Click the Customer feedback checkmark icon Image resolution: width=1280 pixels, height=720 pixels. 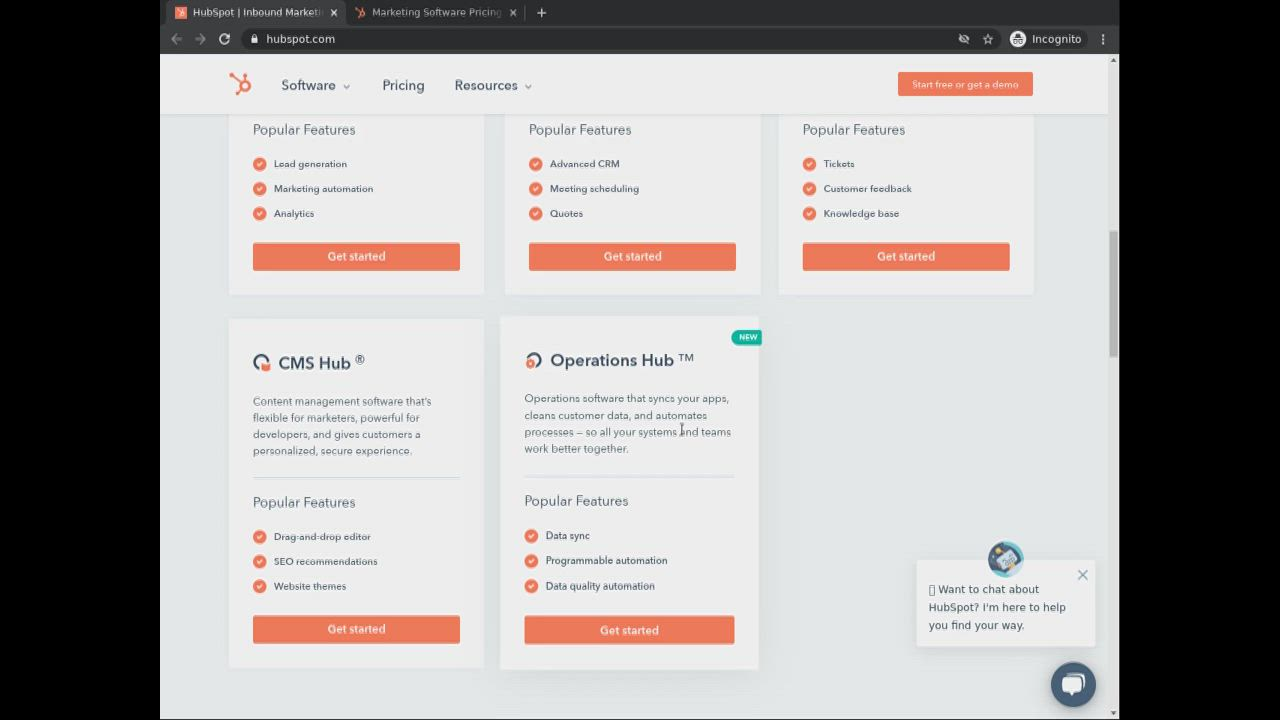point(809,189)
